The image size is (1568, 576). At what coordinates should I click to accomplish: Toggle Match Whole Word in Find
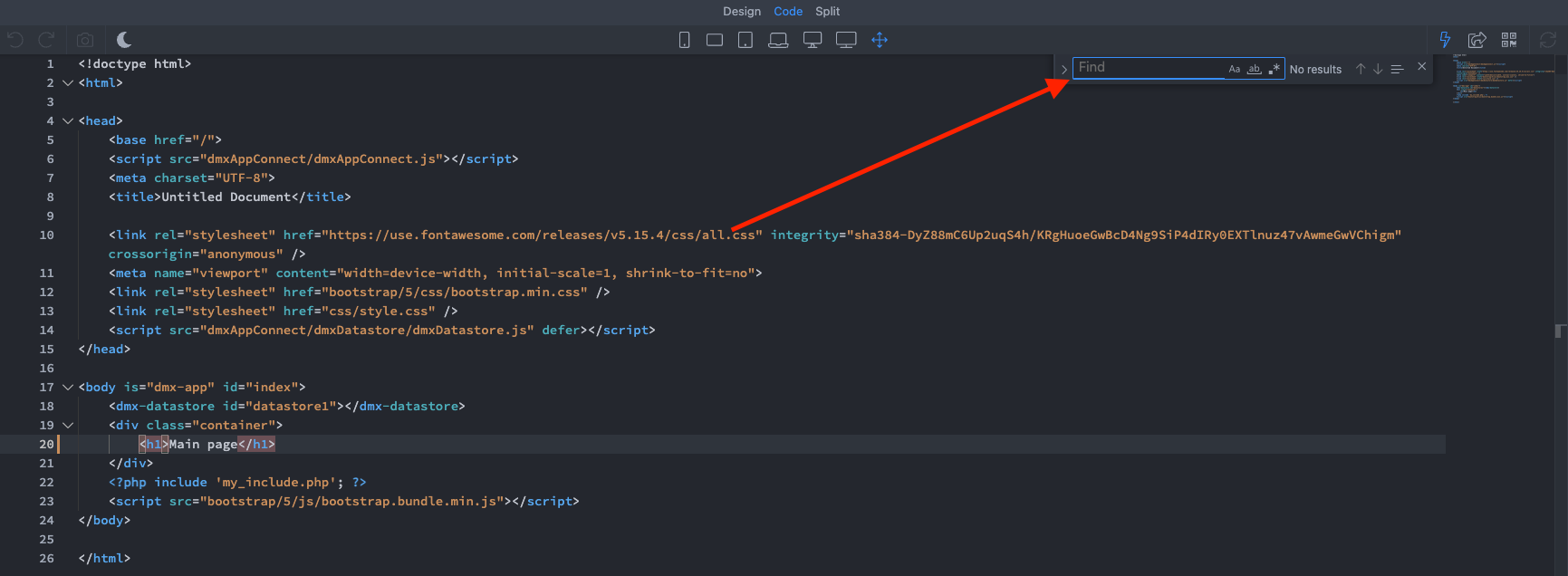[x=1255, y=69]
